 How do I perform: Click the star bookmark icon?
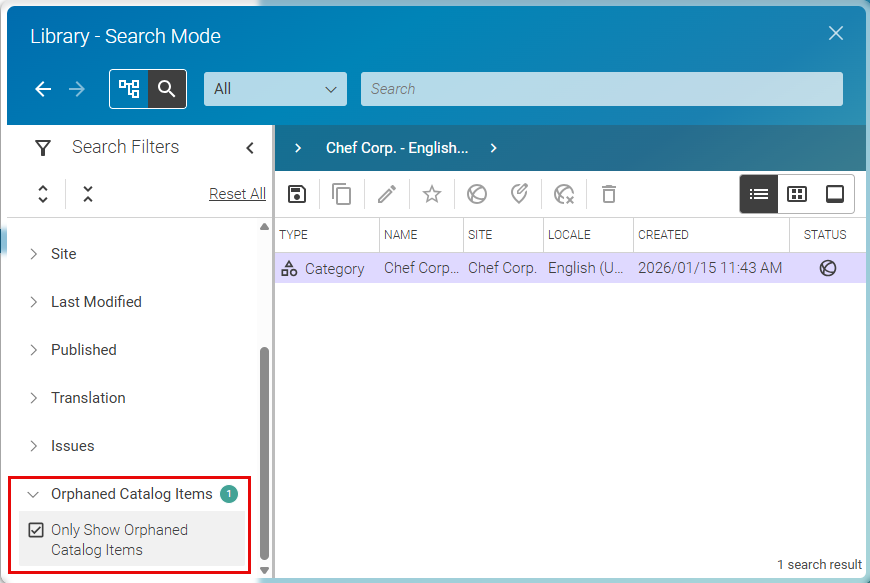432,194
